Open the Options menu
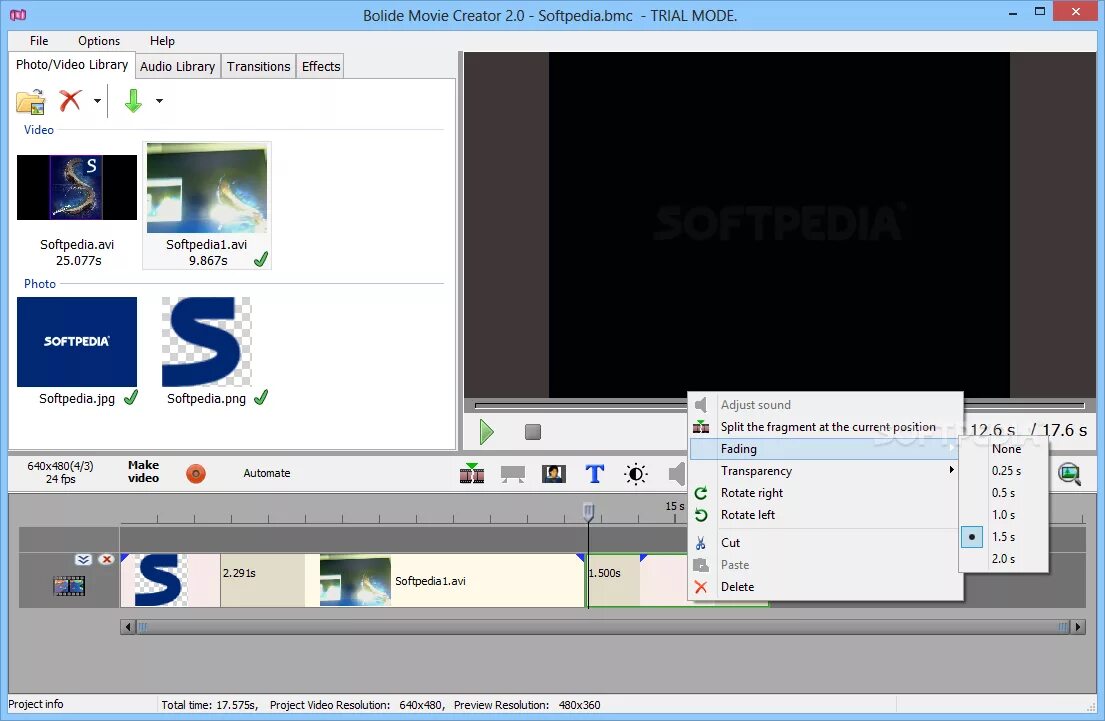The image size is (1105, 721). coord(99,41)
